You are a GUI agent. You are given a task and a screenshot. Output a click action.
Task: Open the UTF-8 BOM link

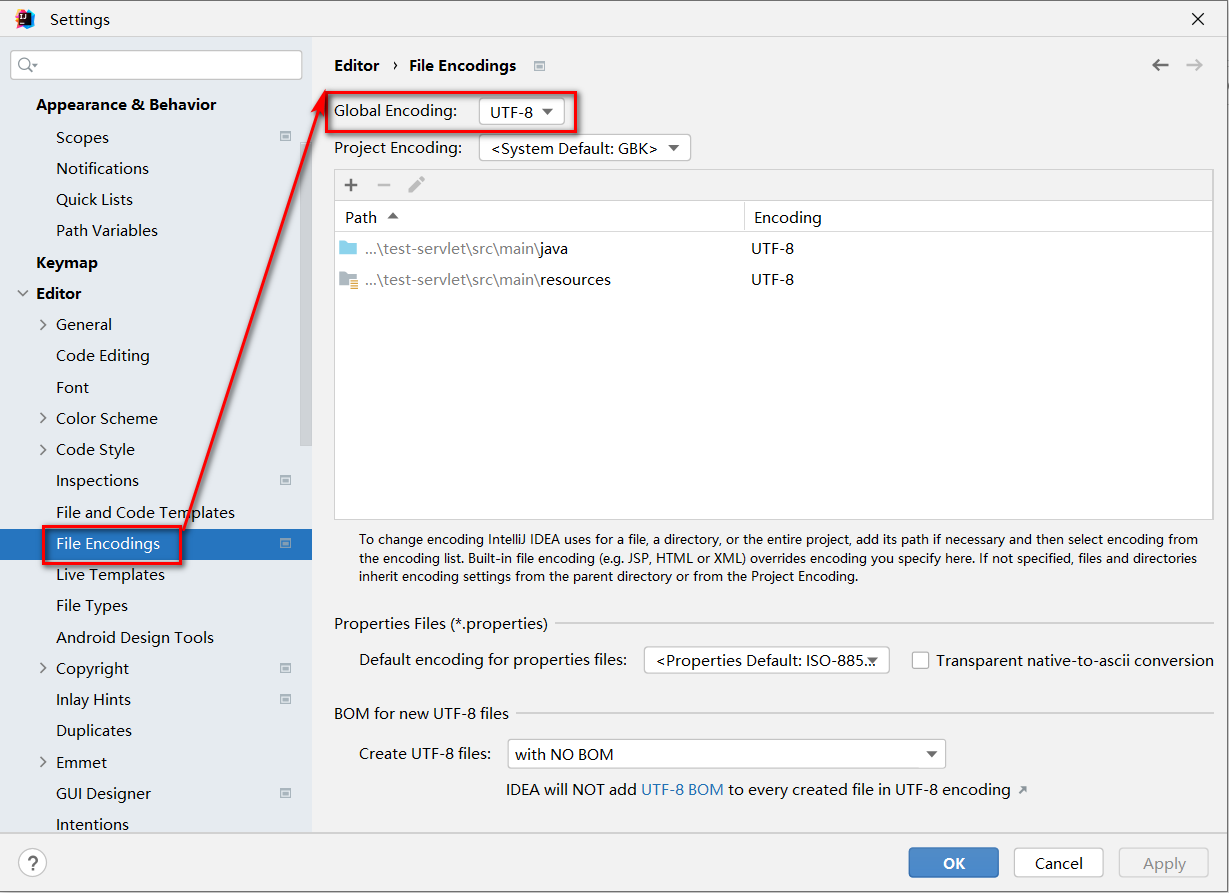pos(682,790)
